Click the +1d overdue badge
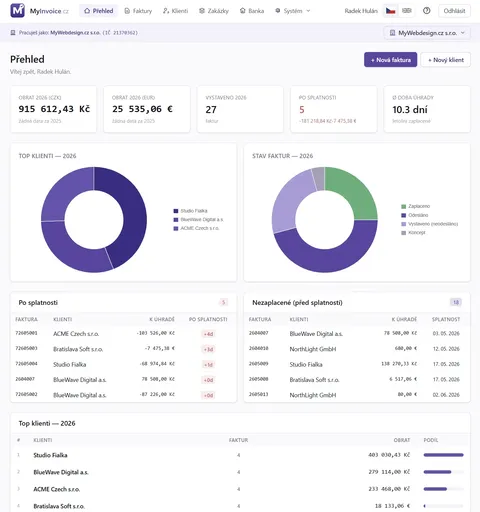480x512 pixels. (x=208, y=365)
